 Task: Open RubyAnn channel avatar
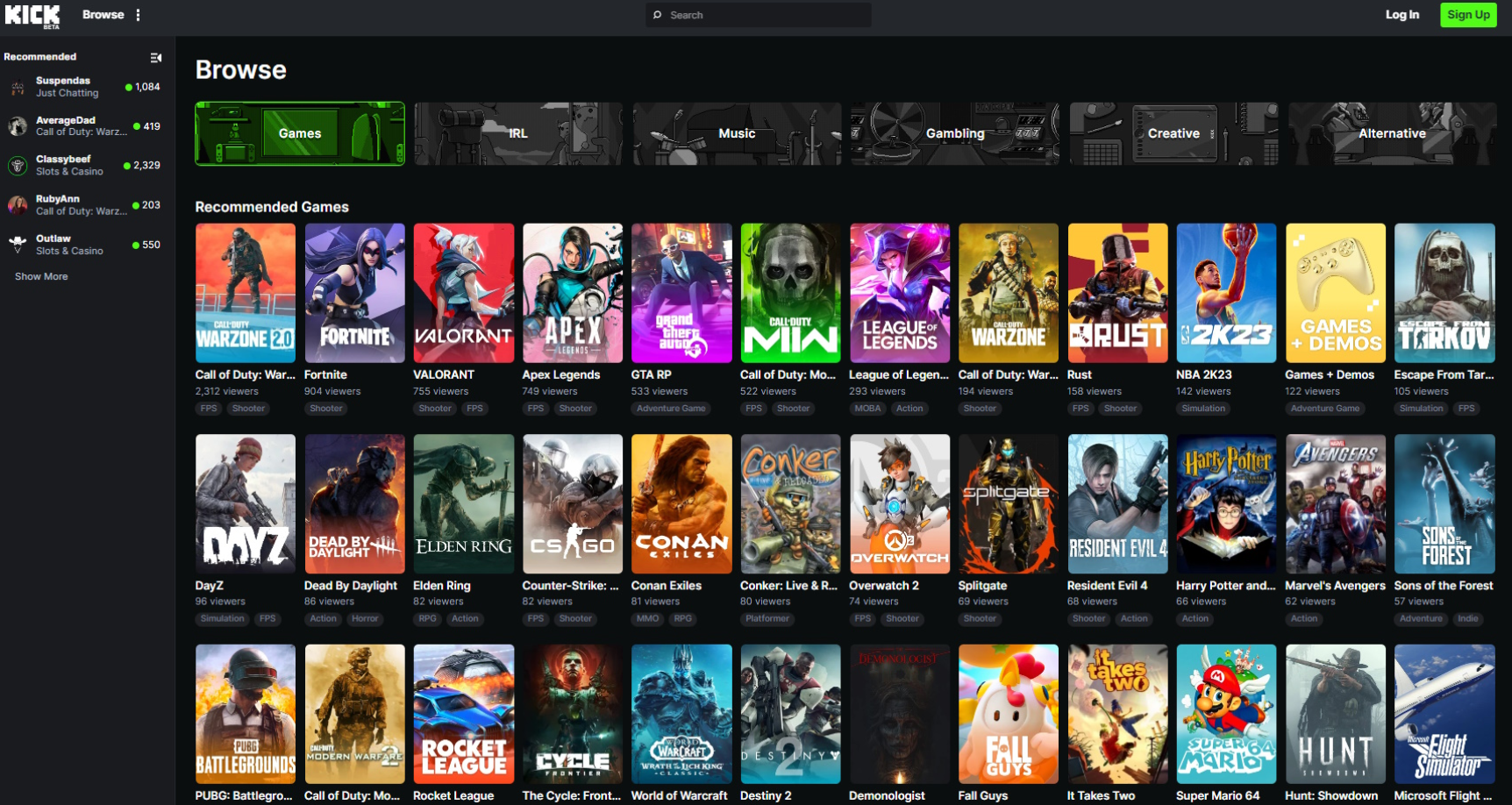(x=18, y=205)
